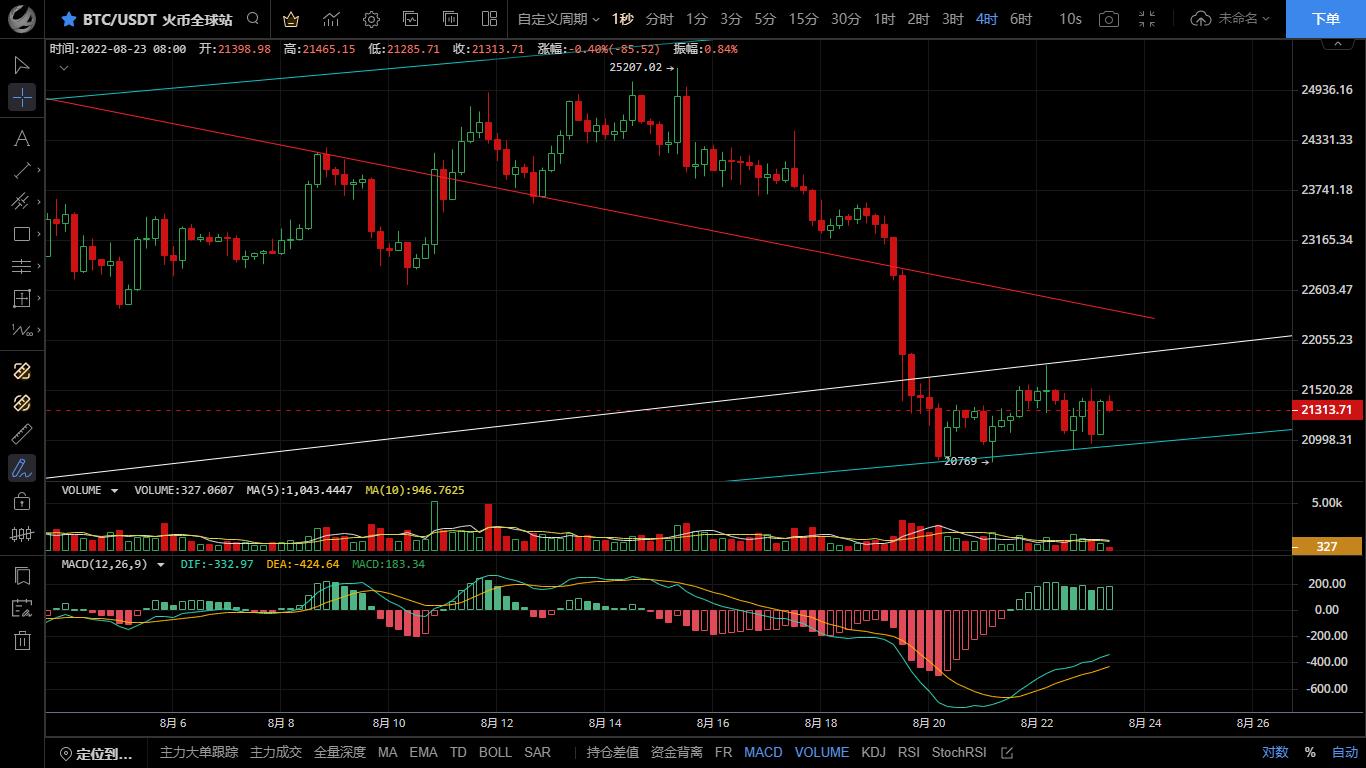The height and width of the screenshot is (768, 1366).
Task: Toggle the blue favorite star for BTC/USDT
Action: coord(68,19)
